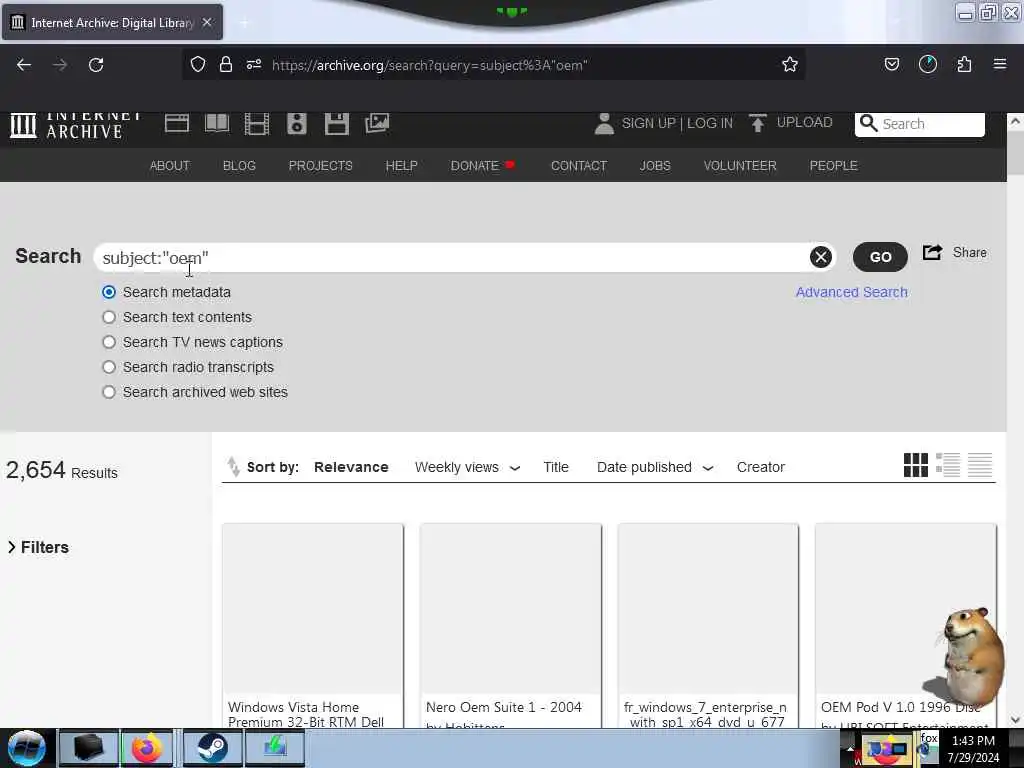Bookmark this page with star icon
This screenshot has height=768, width=1024.
[x=790, y=64]
